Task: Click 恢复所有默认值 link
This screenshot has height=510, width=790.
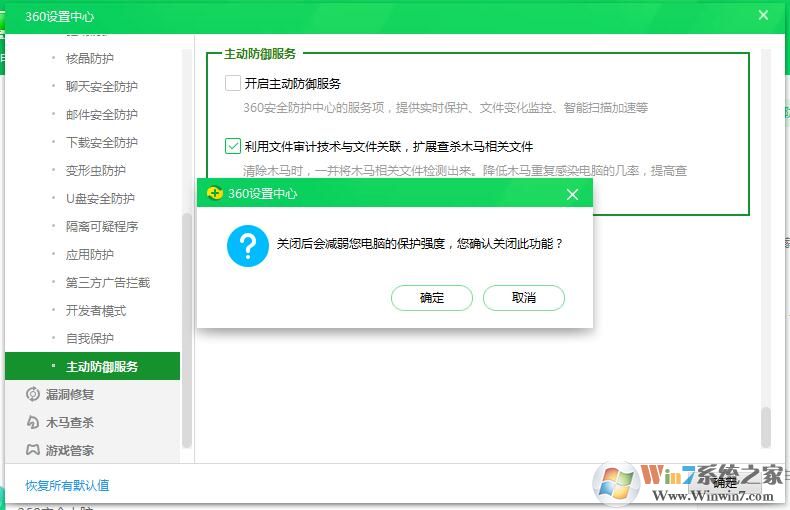Action: [67, 485]
